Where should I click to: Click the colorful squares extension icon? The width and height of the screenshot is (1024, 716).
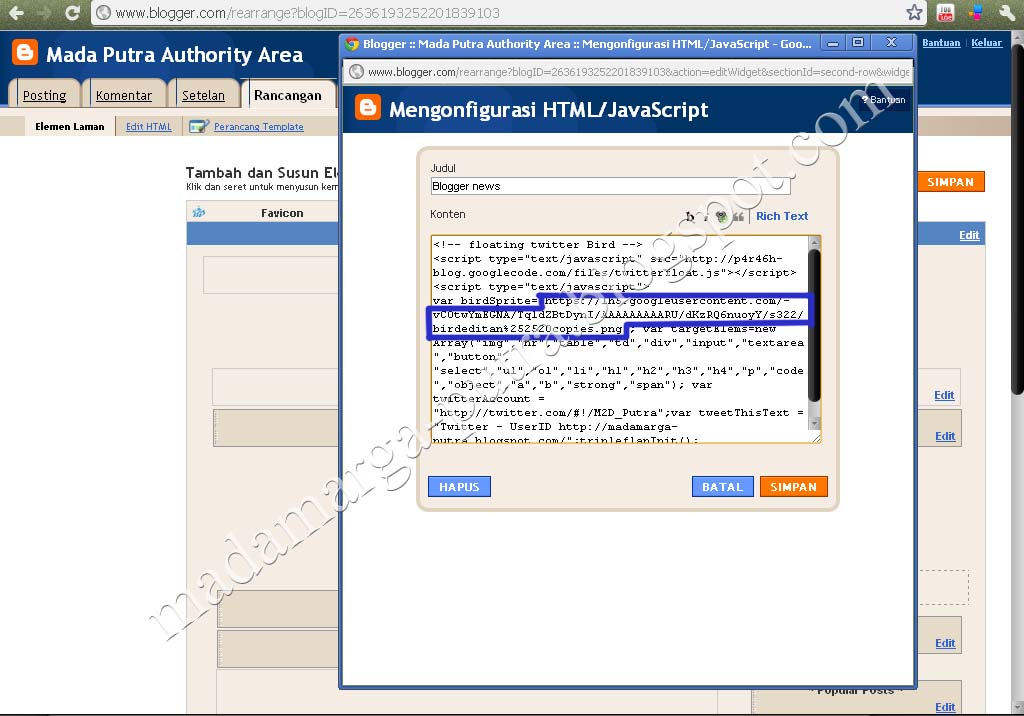(x=976, y=12)
